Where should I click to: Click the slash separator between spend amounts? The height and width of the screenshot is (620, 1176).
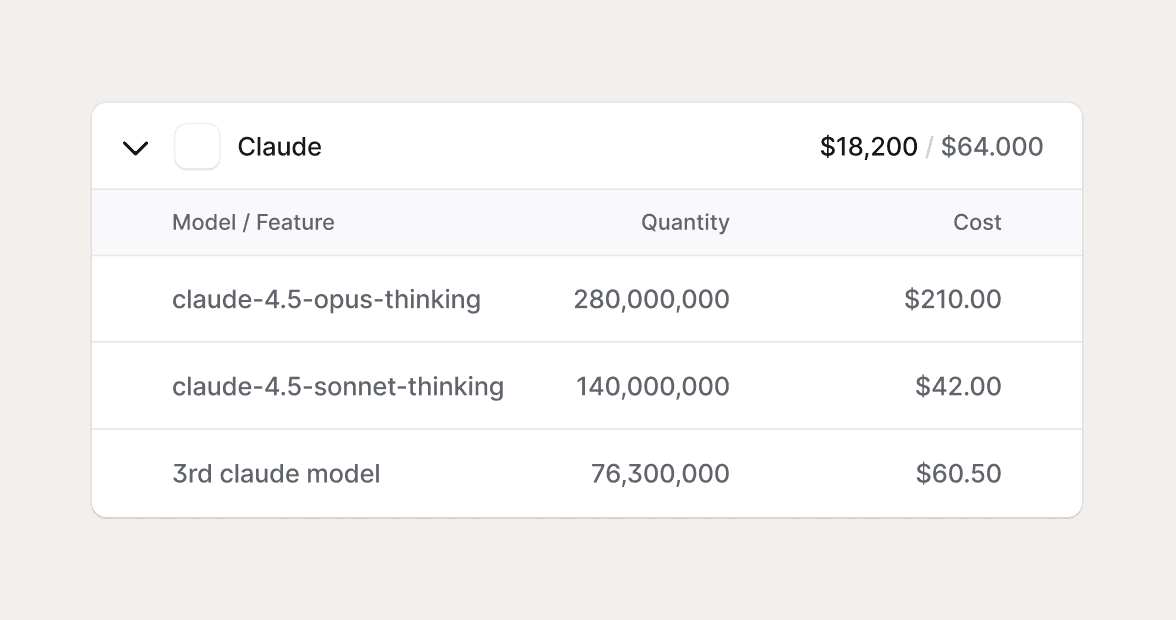tap(929, 147)
